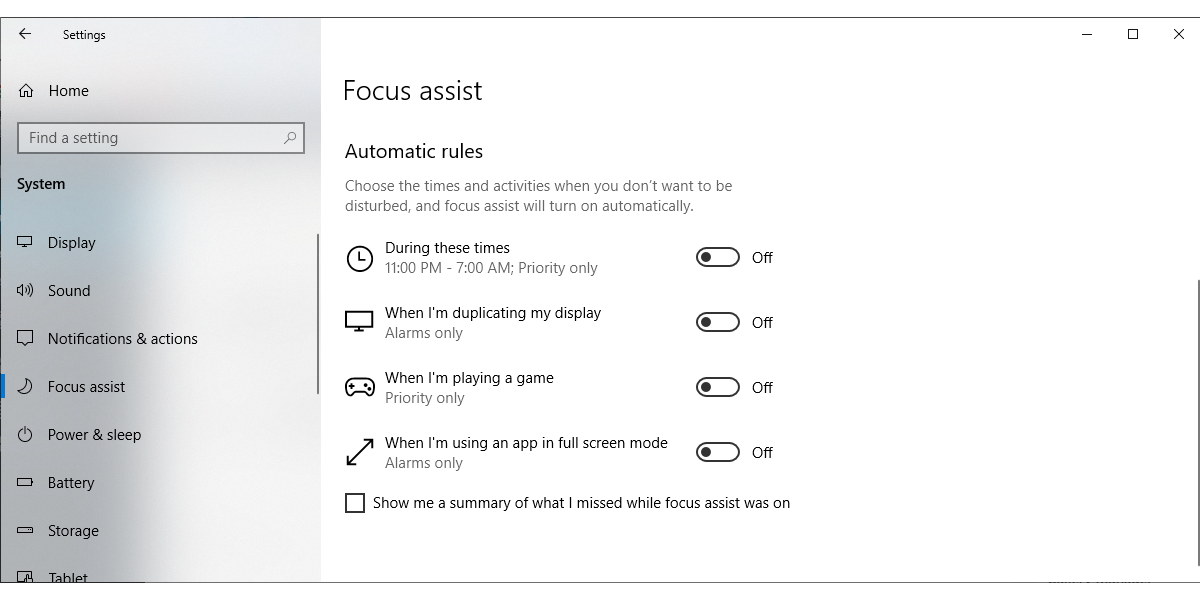Turn on the playing a game rule
Viewport: 1200px width, 600px height.
[717, 388]
